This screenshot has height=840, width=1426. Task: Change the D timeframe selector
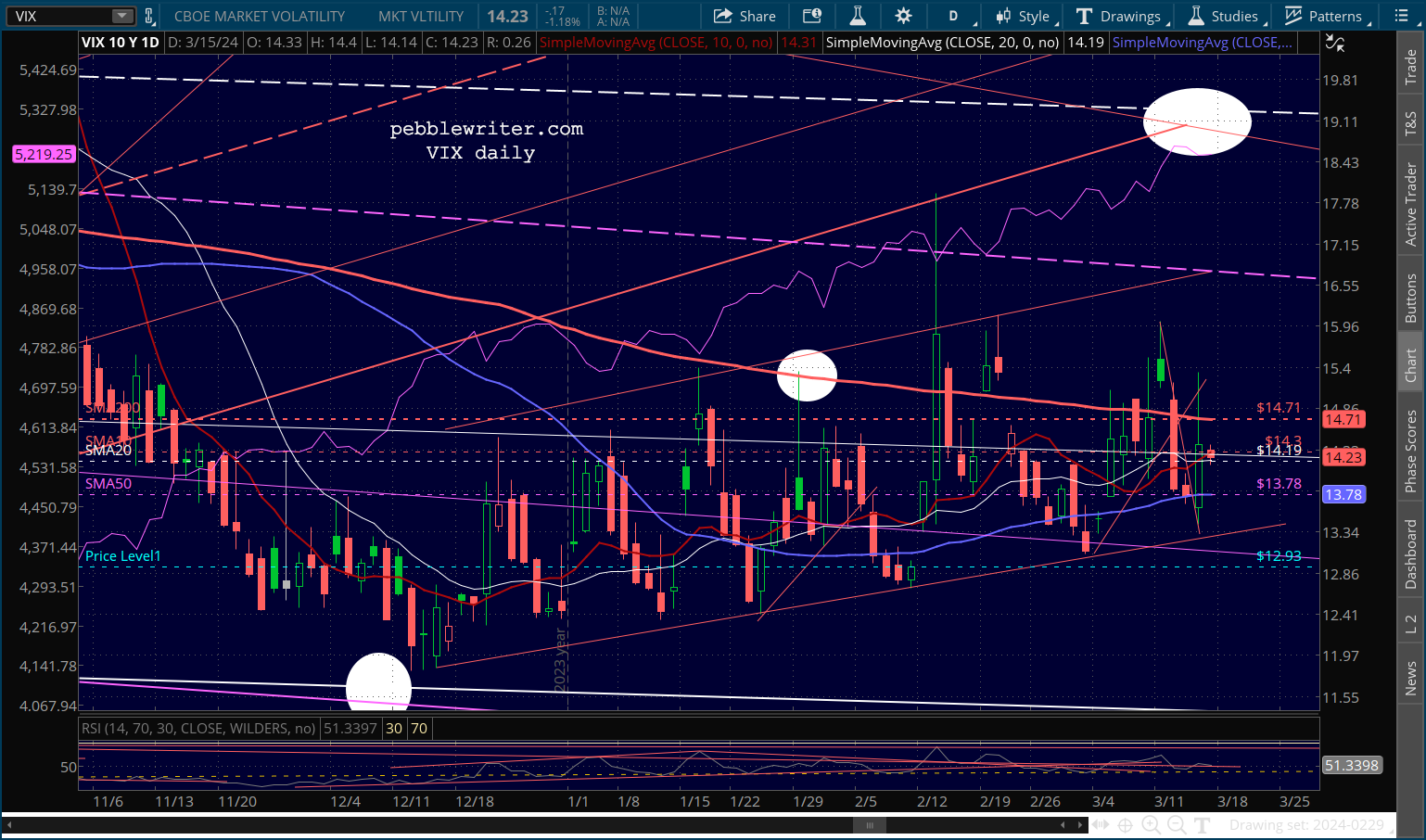point(953,16)
